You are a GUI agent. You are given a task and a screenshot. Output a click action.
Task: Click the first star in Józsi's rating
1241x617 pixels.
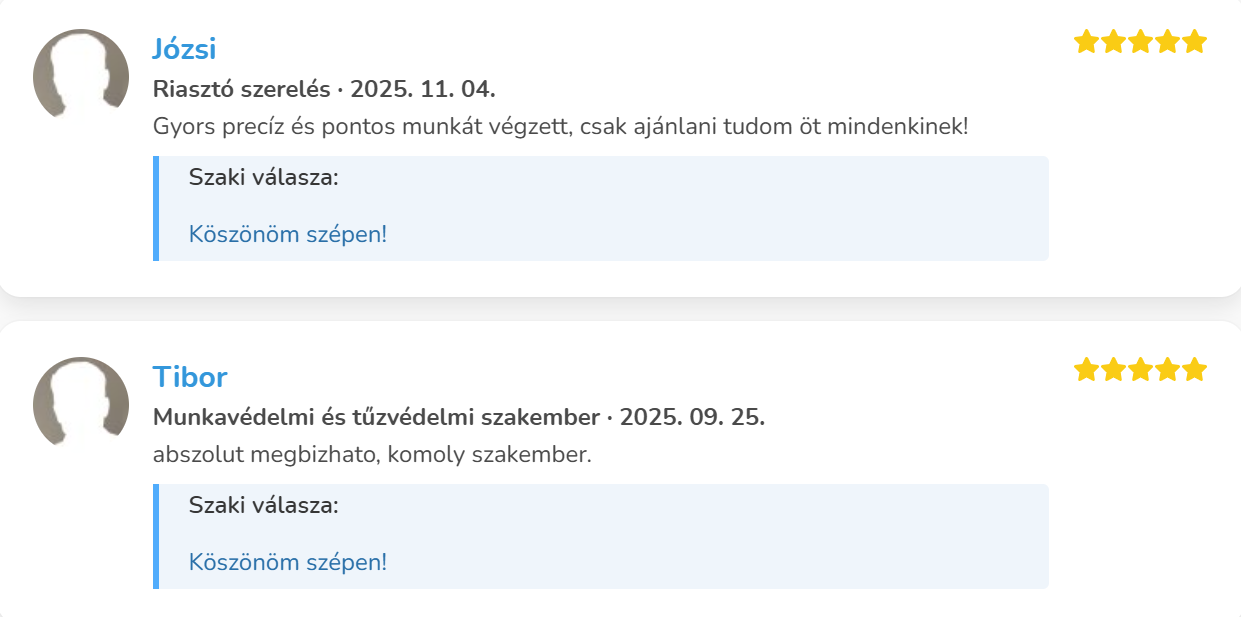coord(1086,42)
